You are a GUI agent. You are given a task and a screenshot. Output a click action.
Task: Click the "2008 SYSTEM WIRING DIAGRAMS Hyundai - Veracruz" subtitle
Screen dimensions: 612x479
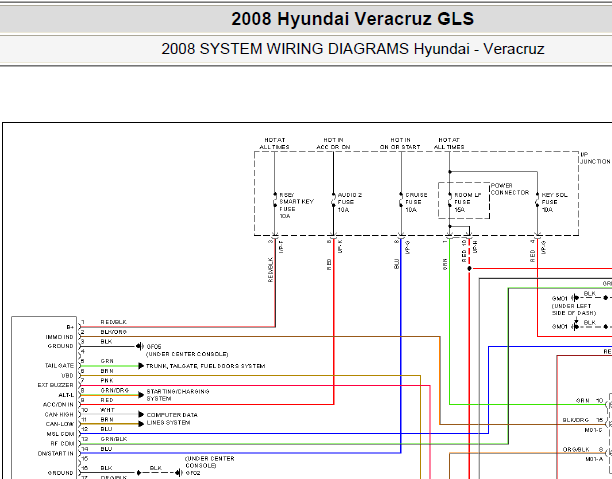point(352,49)
